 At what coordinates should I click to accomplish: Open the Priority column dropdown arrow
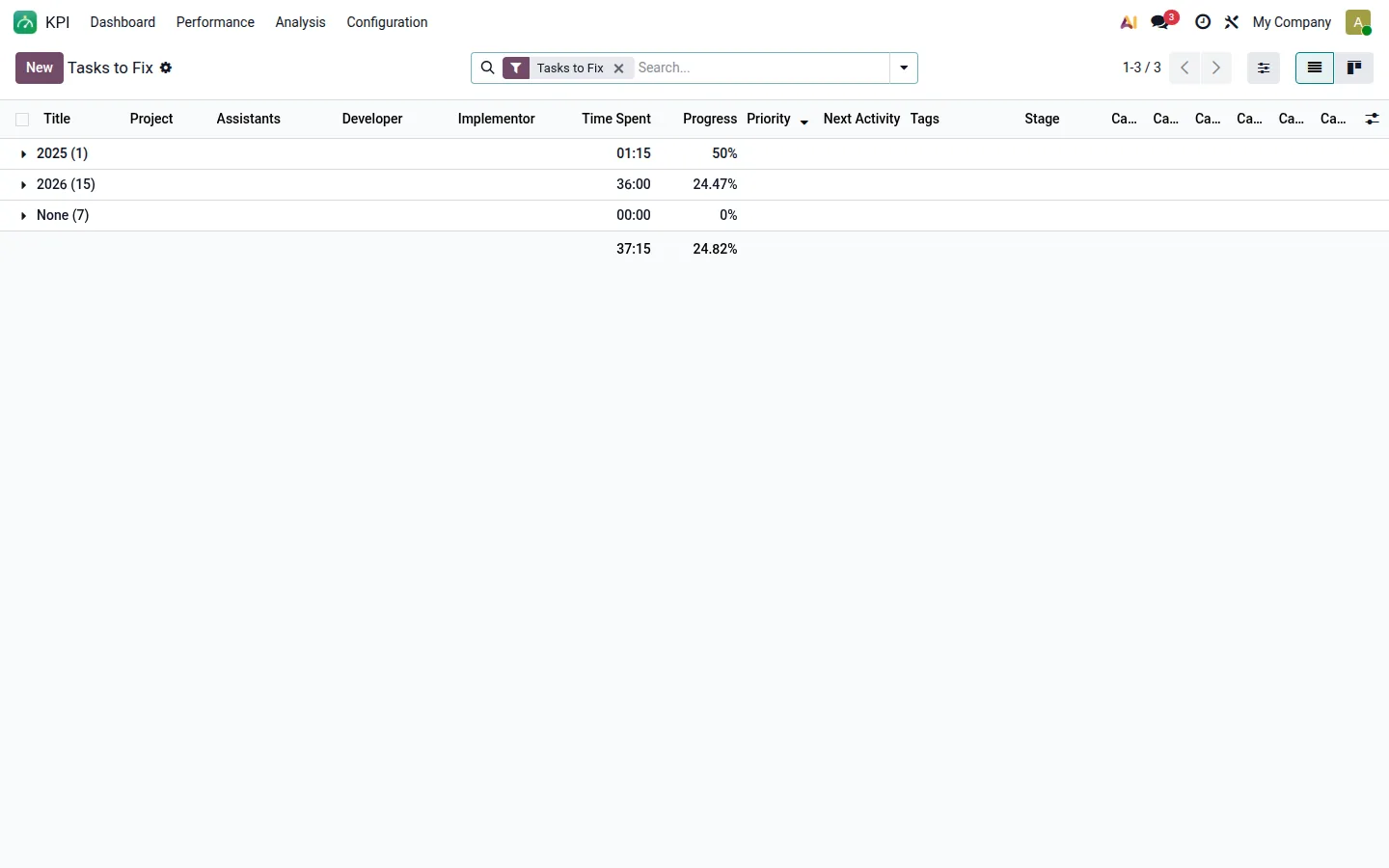[803, 122]
